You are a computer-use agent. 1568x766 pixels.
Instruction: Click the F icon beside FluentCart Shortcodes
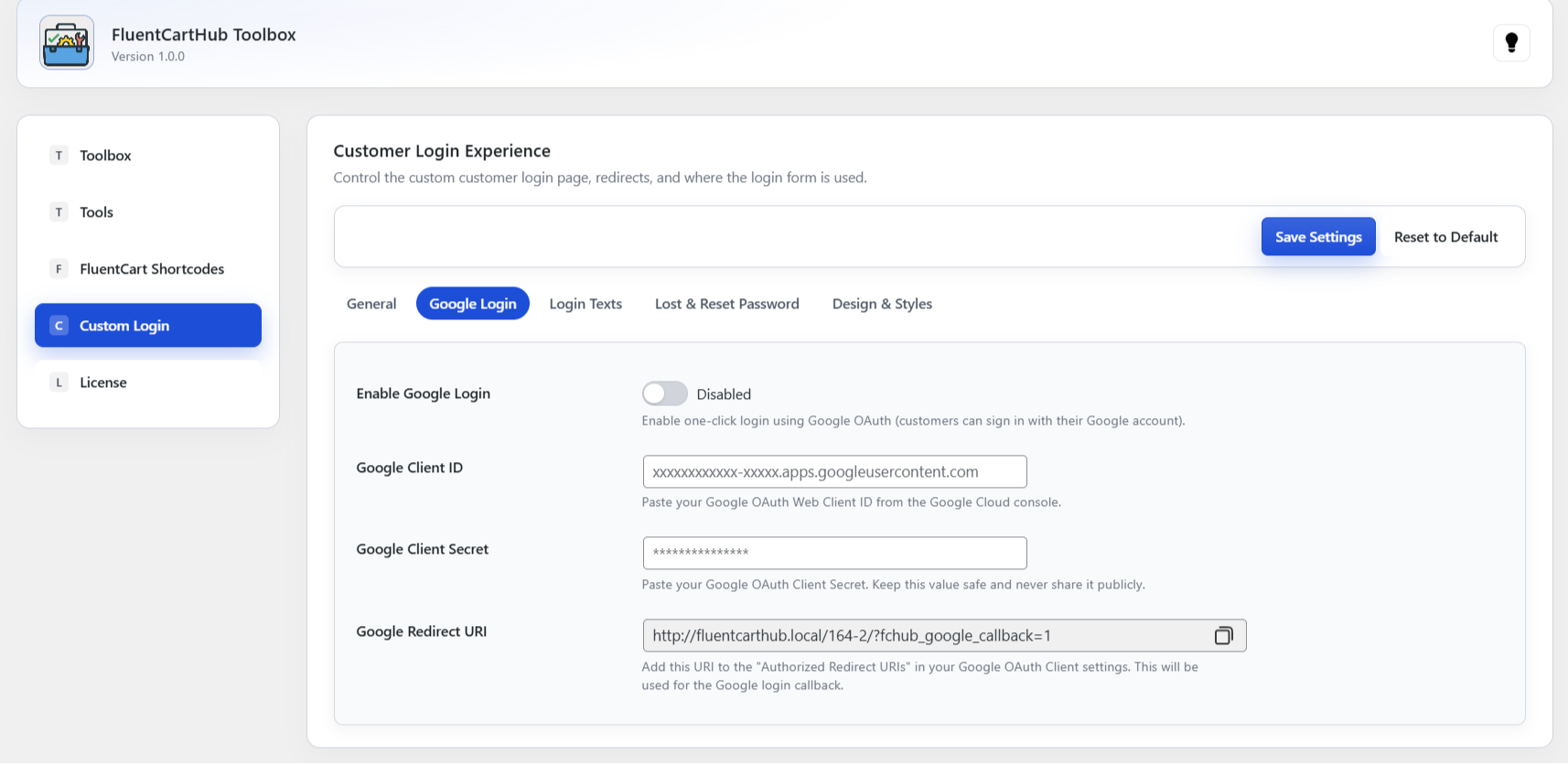pos(59,269)
